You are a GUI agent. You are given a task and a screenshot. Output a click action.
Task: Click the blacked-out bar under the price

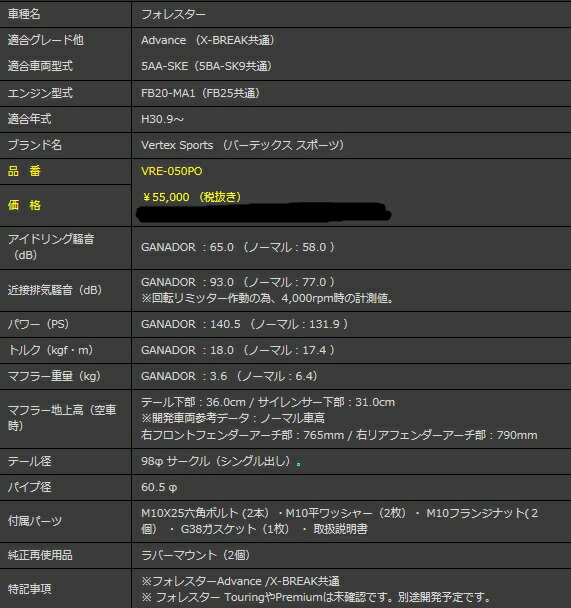point(264,212)
